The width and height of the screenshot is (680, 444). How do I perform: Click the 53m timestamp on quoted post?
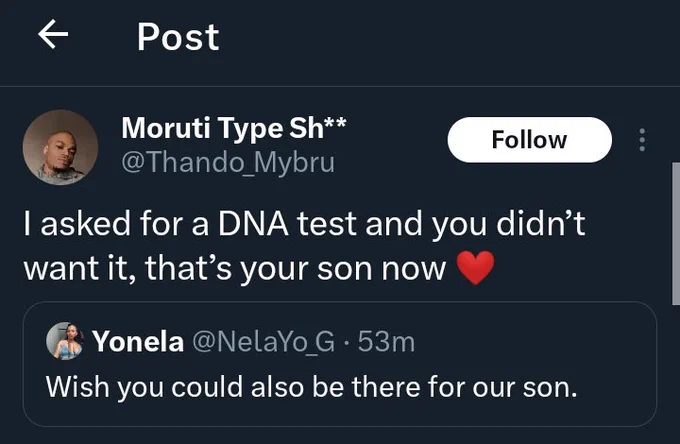(x=386, y=342)
